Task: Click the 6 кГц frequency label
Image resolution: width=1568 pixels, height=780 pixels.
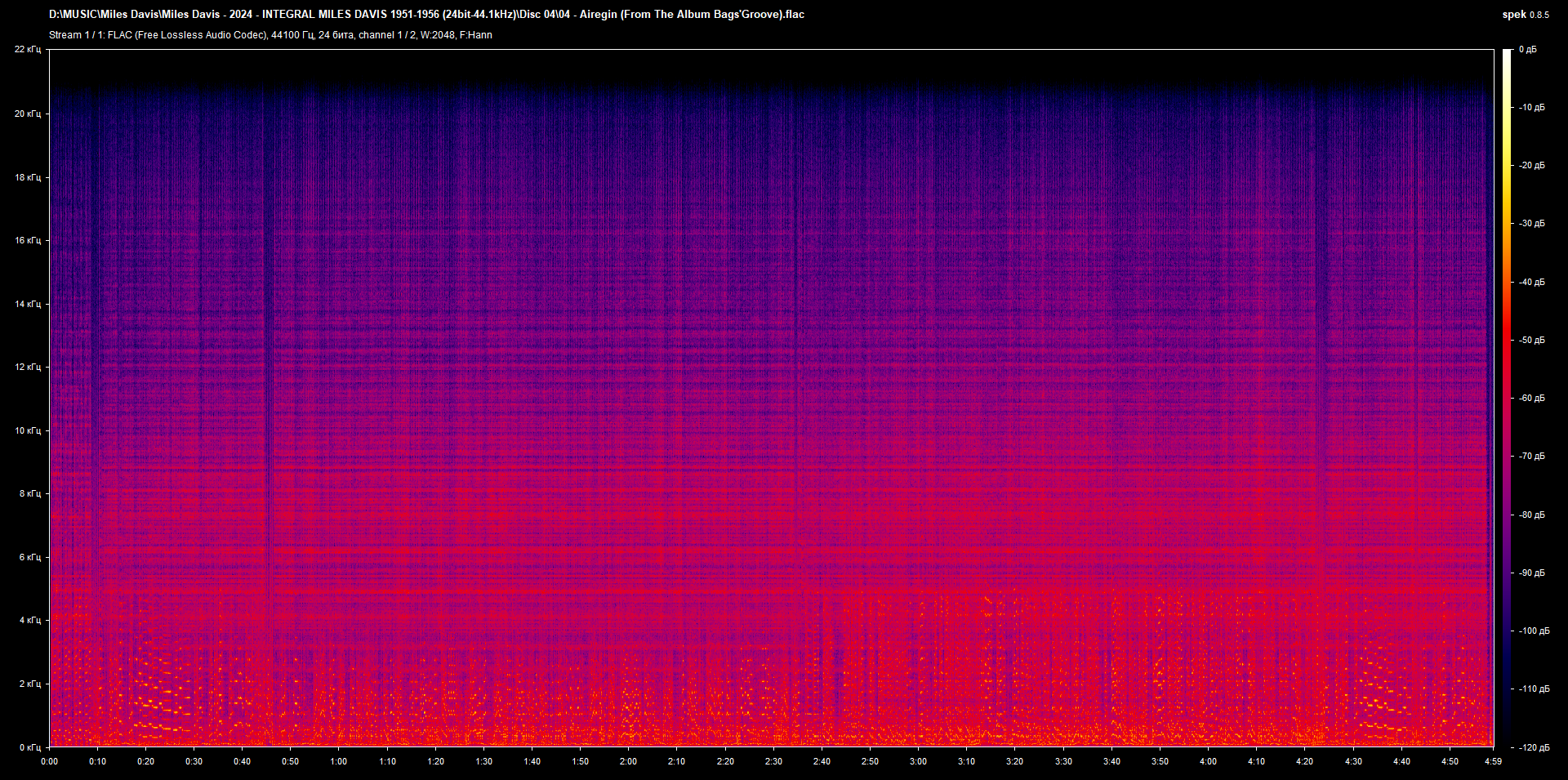Action: pos(30,557)
